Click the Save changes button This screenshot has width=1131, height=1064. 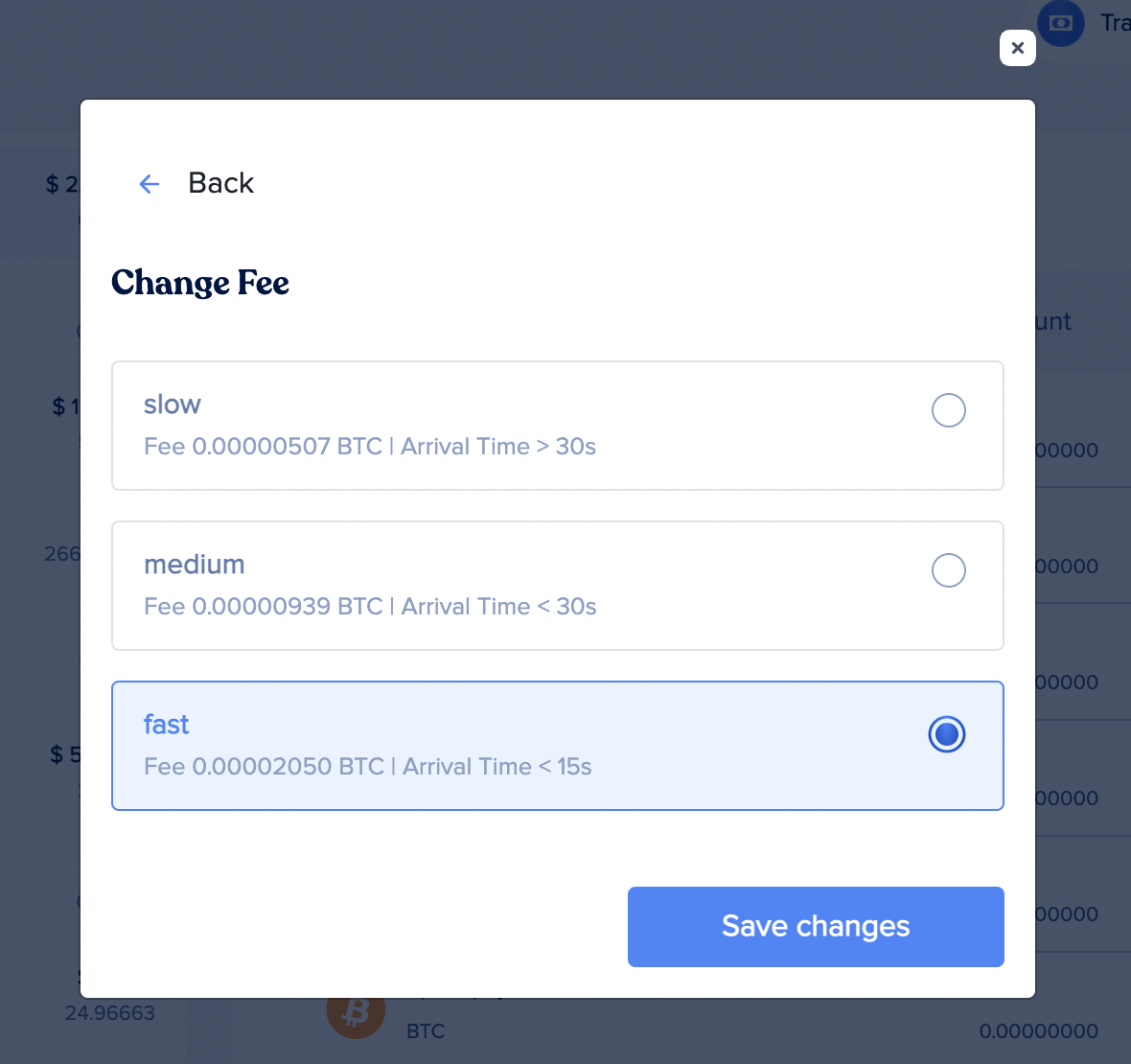(x=816, y=926)
